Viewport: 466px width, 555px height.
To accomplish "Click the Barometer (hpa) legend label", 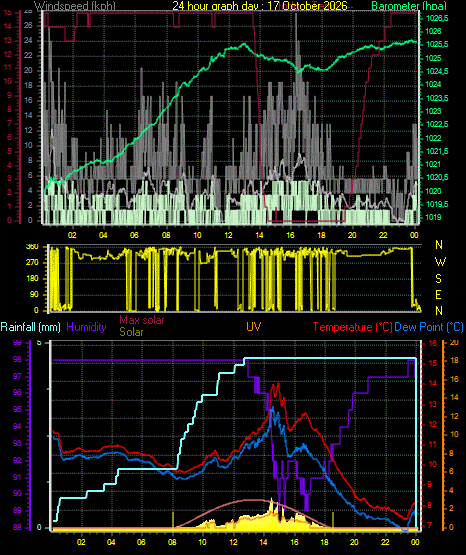I will [x=409, y=5].
